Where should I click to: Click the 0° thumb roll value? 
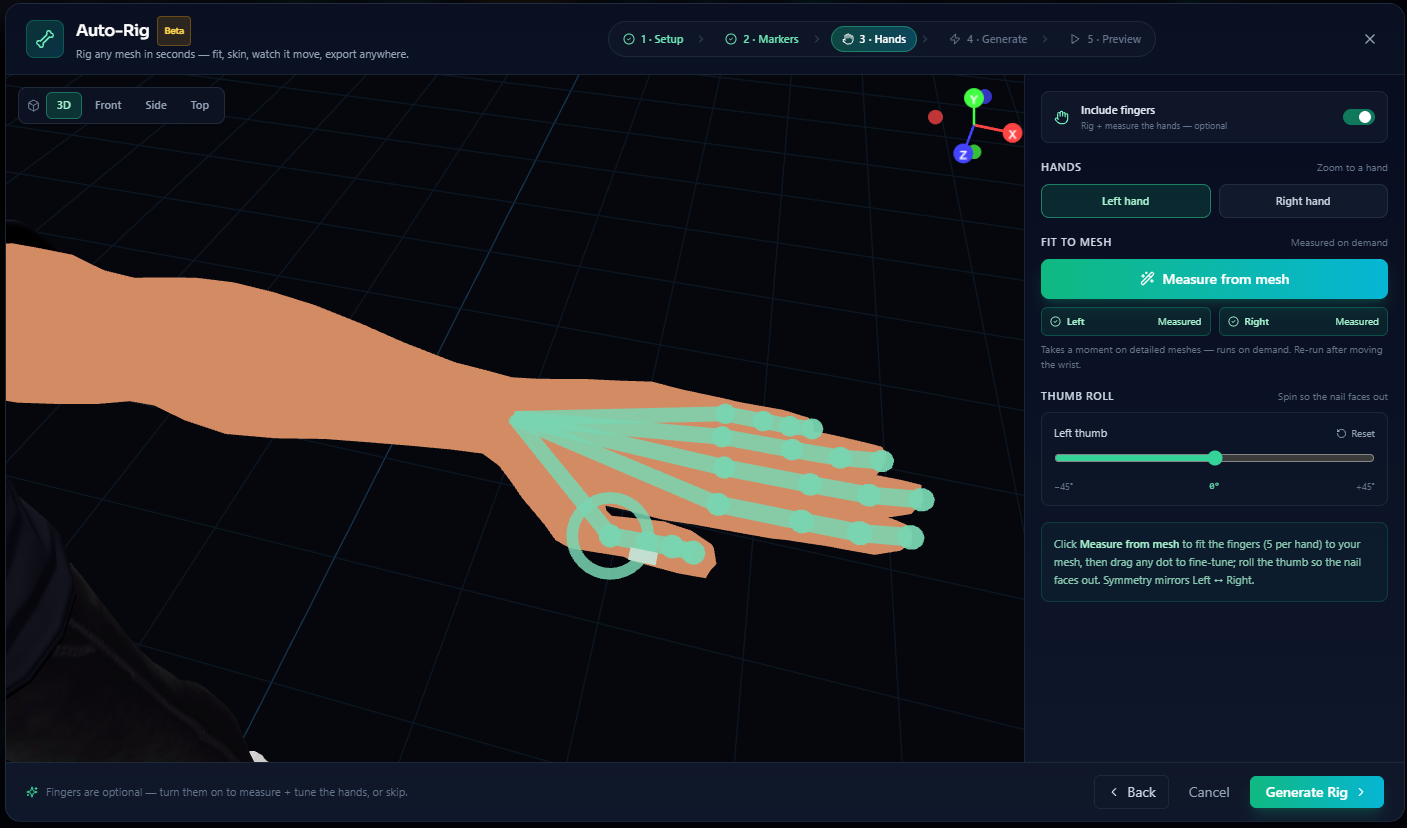pyautogui.click(x=1214, y=486)
